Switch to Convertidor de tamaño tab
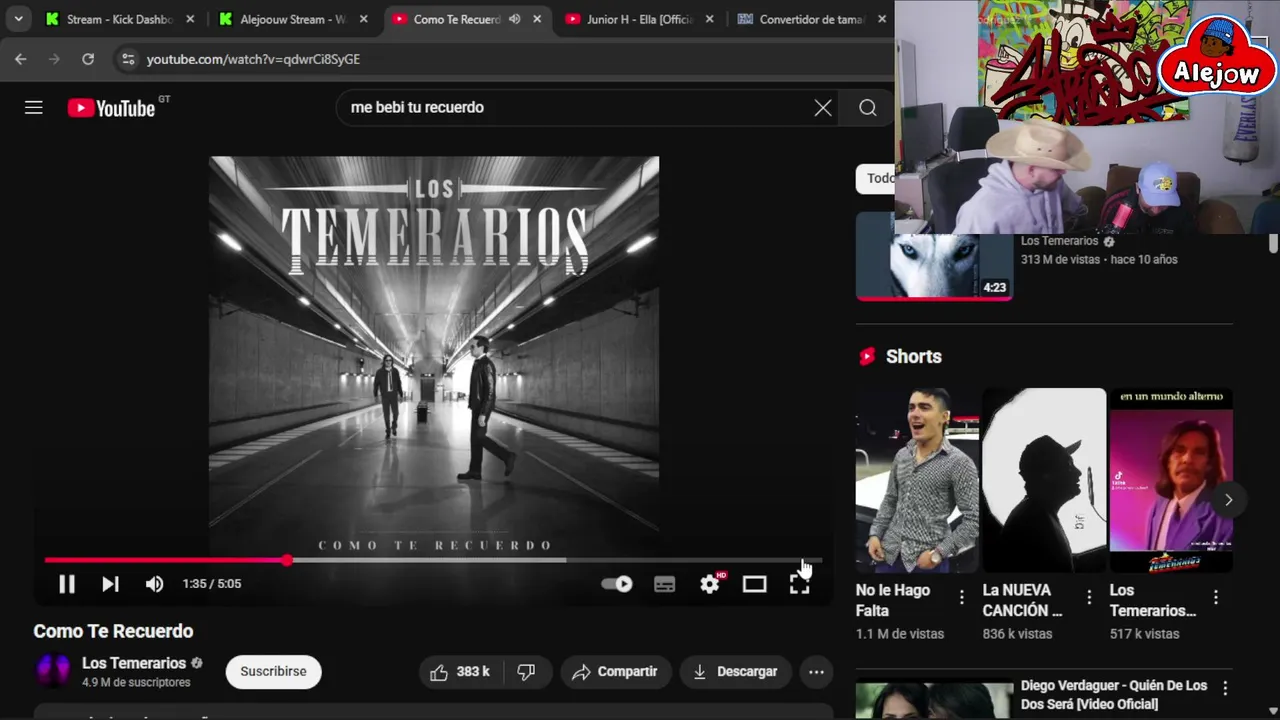This screenshot has width=1280, height=720. point(812,19)
